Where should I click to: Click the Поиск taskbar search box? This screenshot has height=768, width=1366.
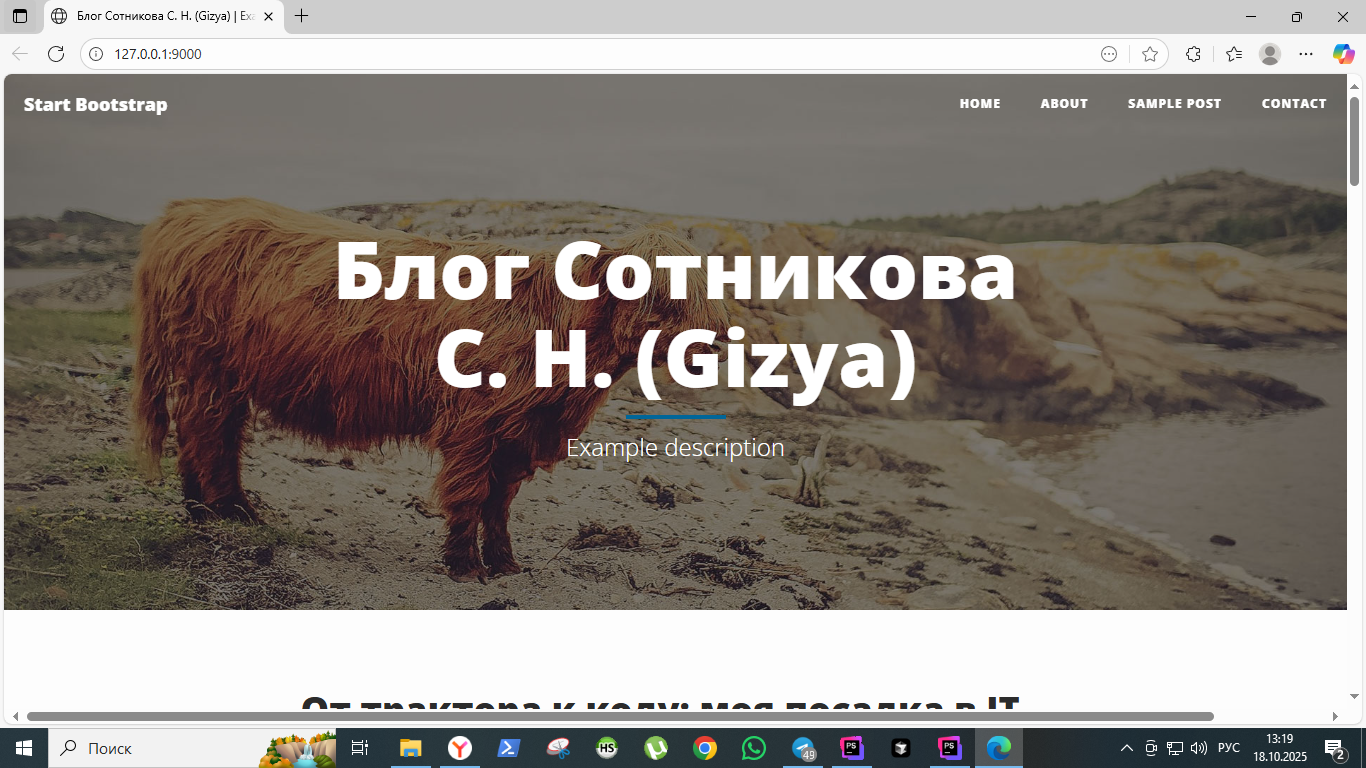click(192, 748)
